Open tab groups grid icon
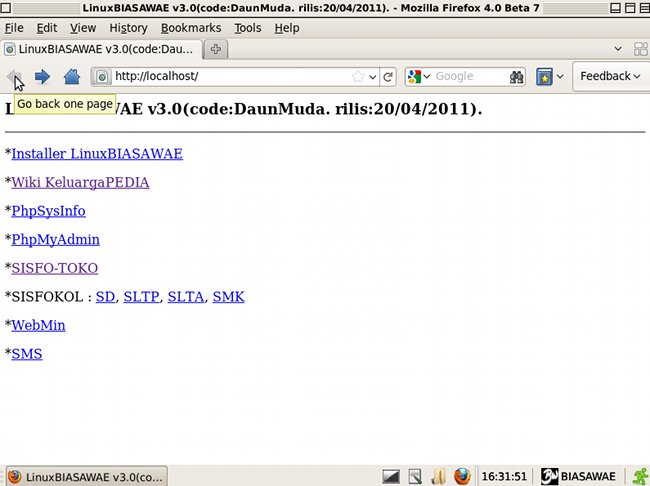This screenshot has width=650, height=486. (x=641, y=49)
